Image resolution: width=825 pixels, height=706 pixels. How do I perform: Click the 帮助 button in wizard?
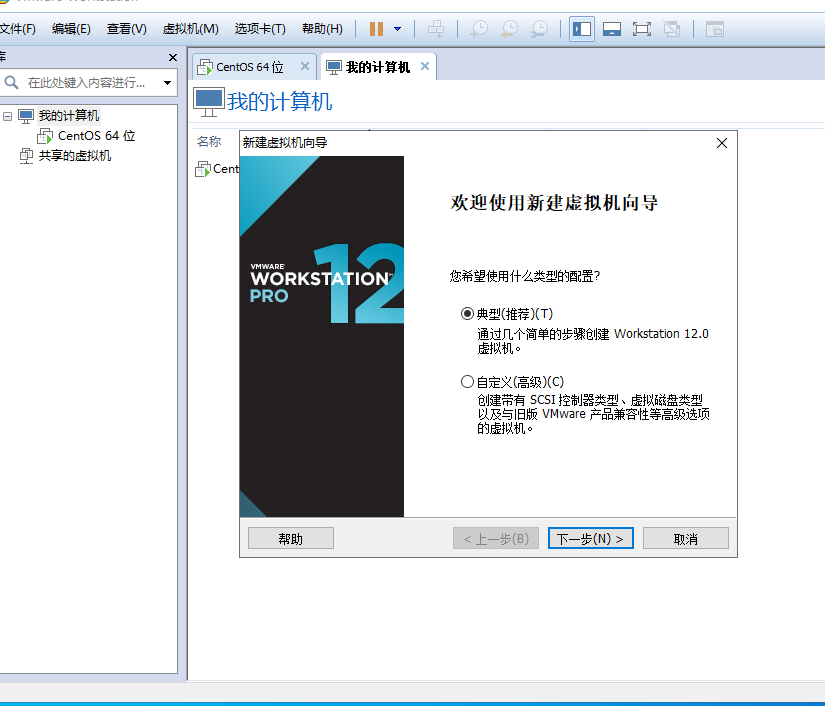[x=290, y=538]
